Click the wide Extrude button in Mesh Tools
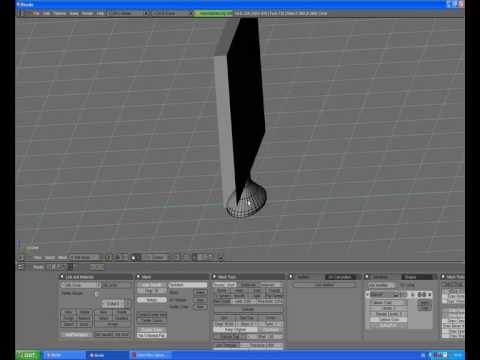 248,309
